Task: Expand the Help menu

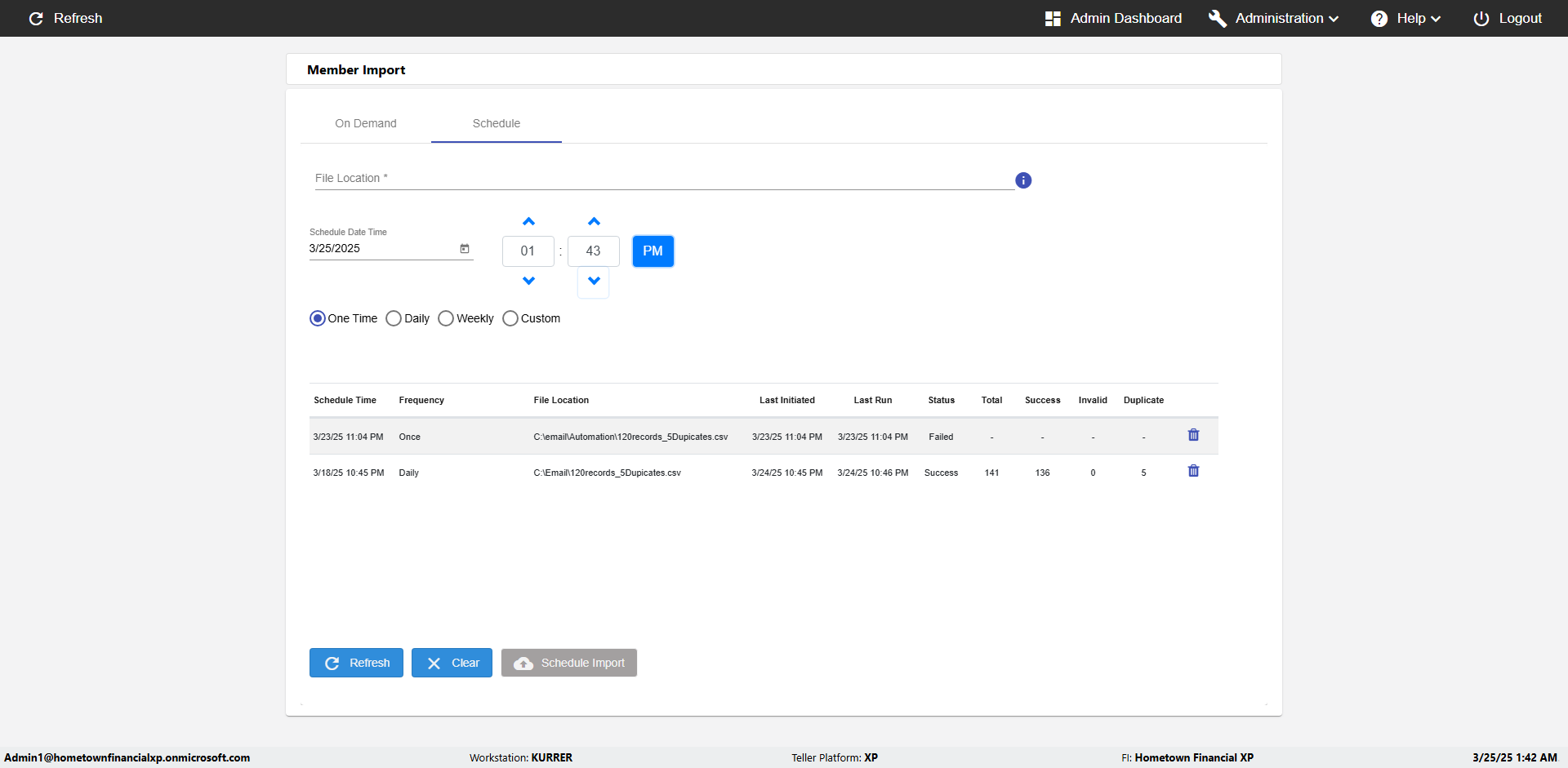Action: click(x=1405, y=18)
